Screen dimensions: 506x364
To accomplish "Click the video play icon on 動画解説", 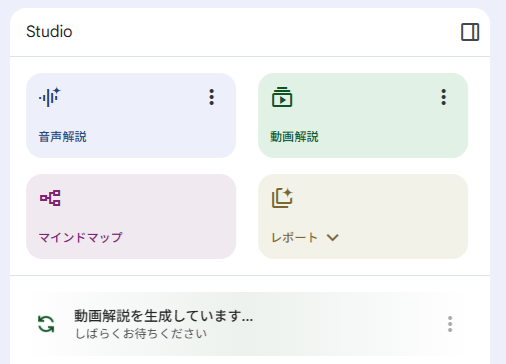I will [x=282, y=97].
